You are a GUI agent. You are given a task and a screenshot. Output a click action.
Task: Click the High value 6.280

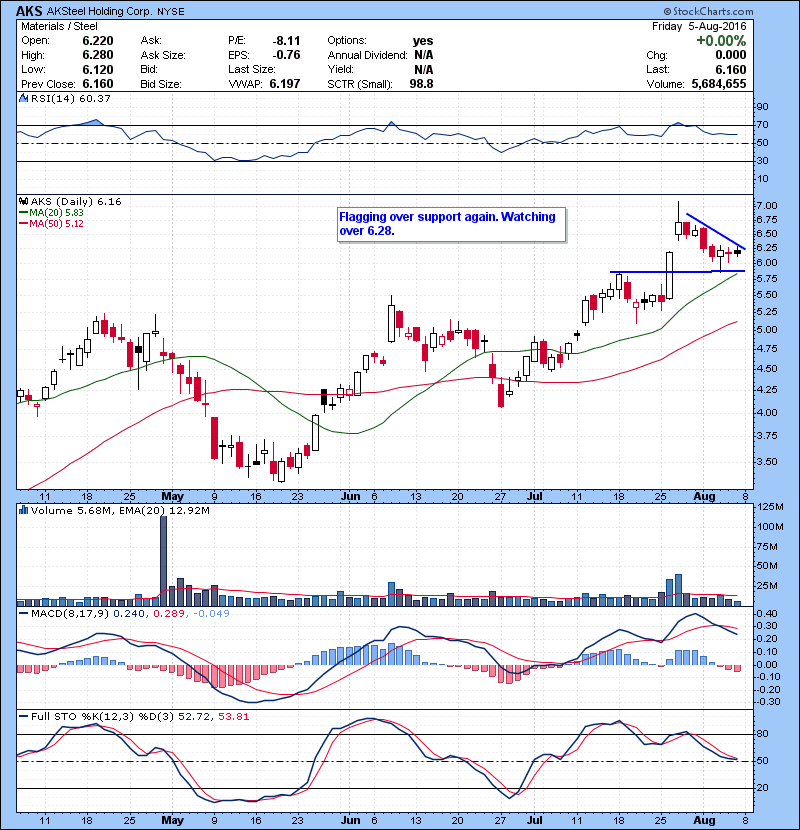tap(97, 55)
